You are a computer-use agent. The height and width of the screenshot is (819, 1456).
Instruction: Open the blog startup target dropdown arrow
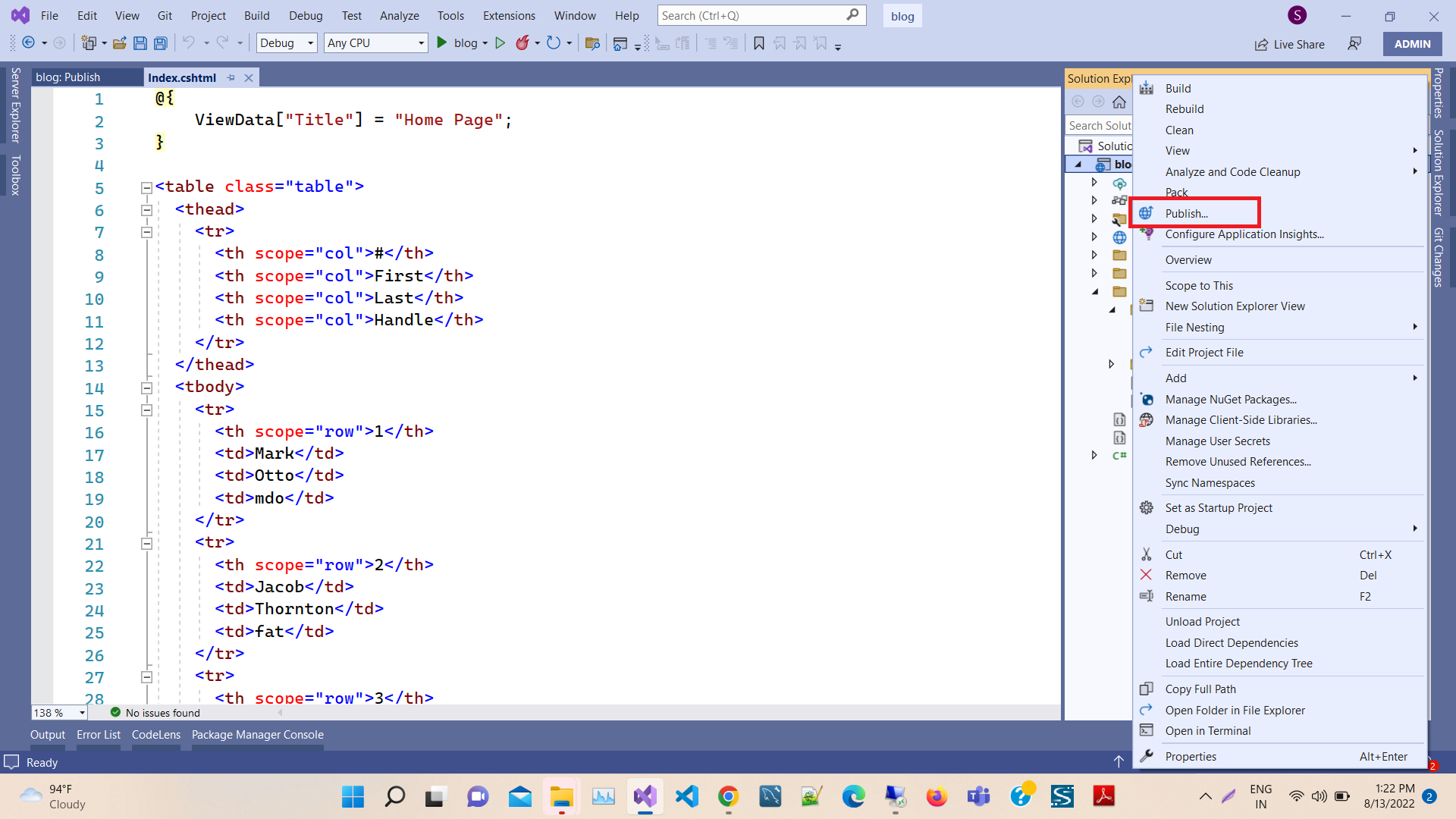485,43
